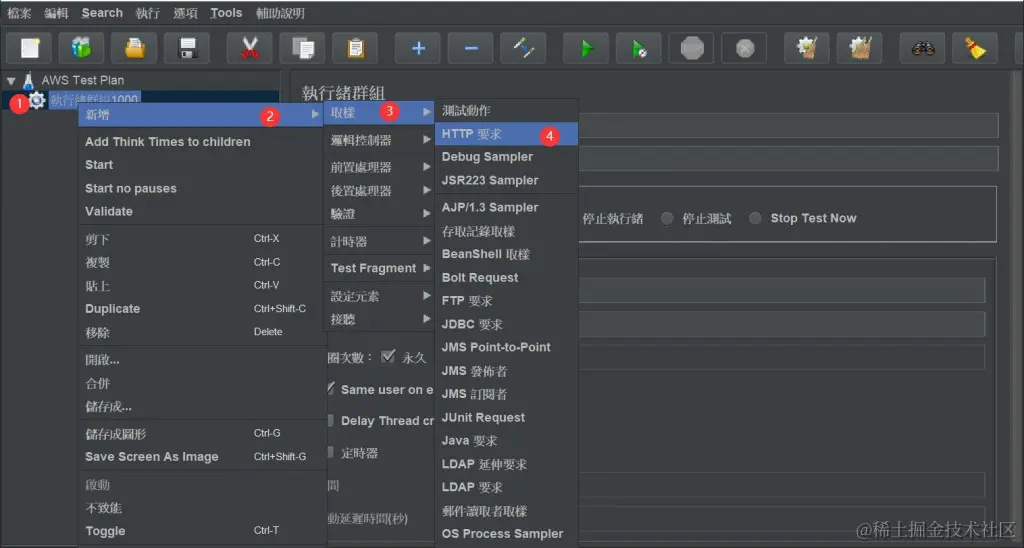Expand the 新增 submenu arrow

[x=315, y=114]
